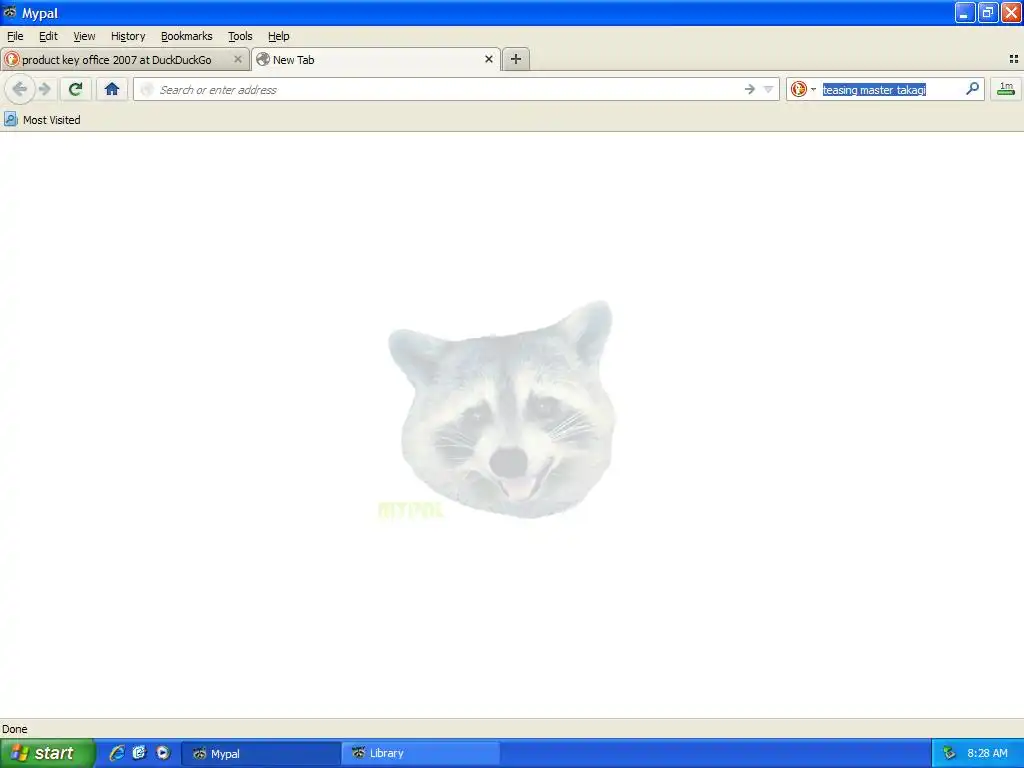Open the History menu
Image resolution: width=1024 pixels, height=768 pixels.
pos(128,37)
